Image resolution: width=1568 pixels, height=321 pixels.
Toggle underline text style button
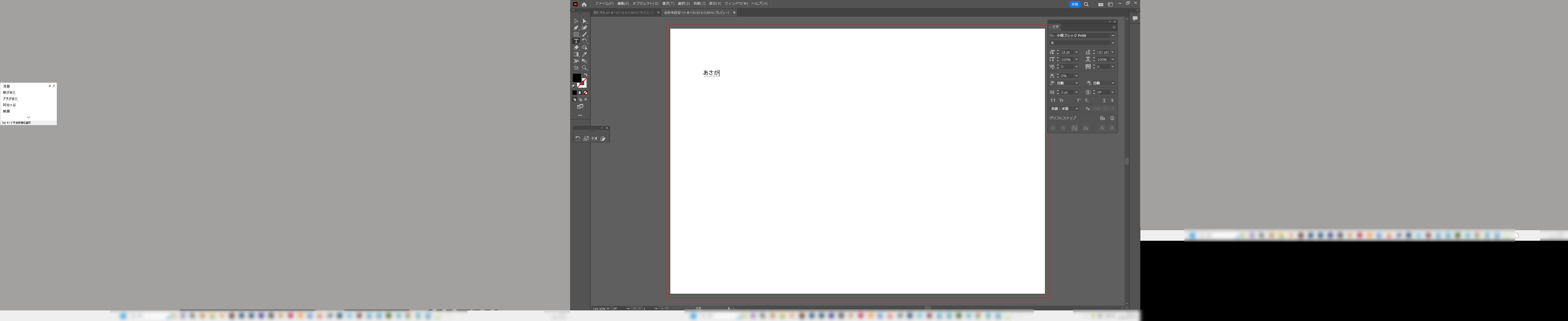[x=1104, y=101]
